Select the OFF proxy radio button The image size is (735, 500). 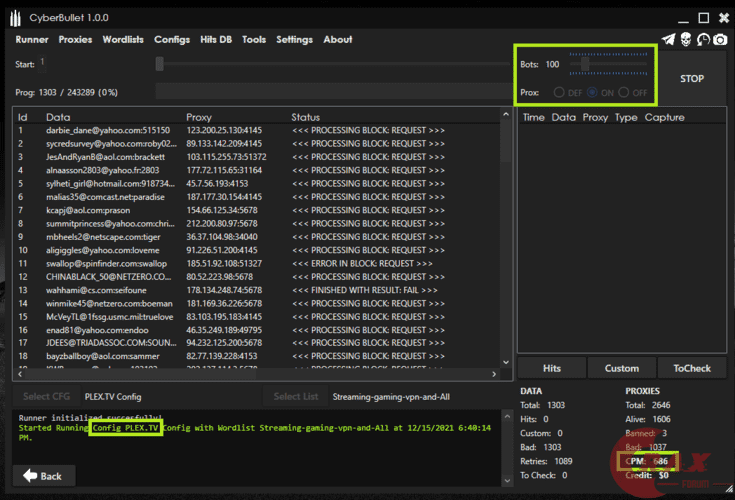[x=625, y=93]
